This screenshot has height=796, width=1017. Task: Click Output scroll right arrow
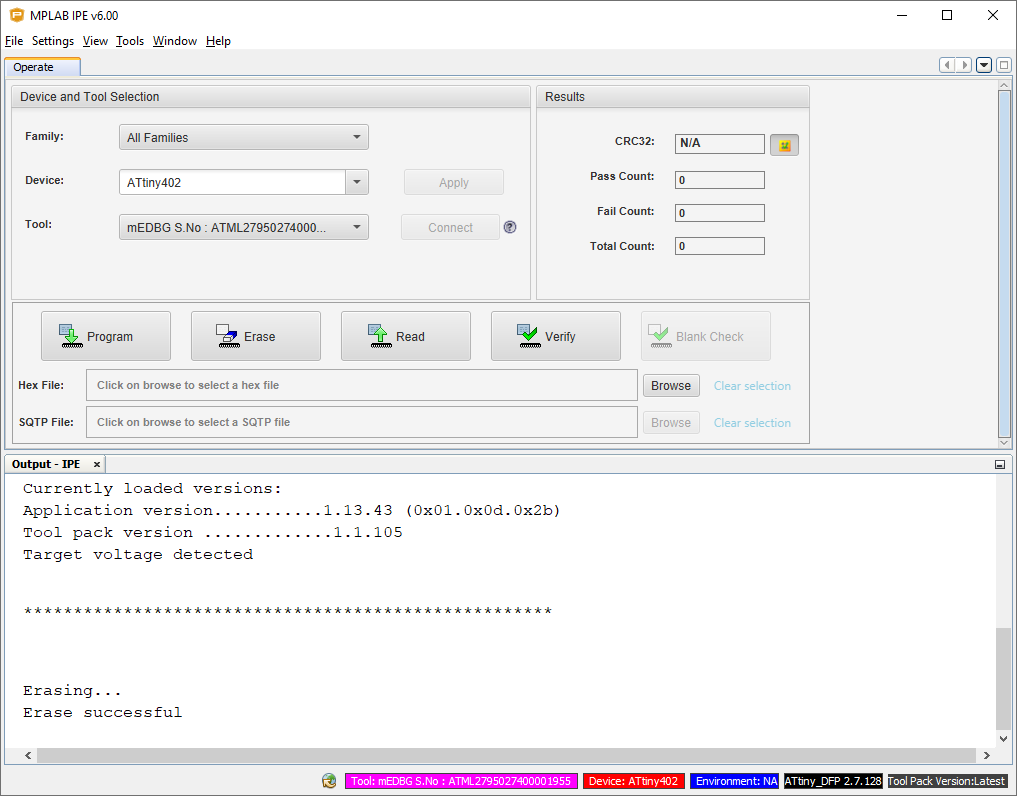[x=987, y=755]
